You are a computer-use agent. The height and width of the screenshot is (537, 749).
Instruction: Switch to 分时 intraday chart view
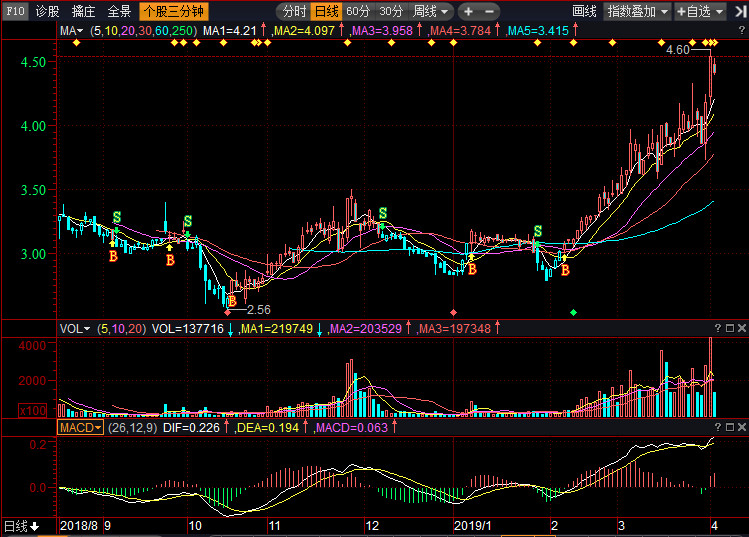[x=293, y=11]
